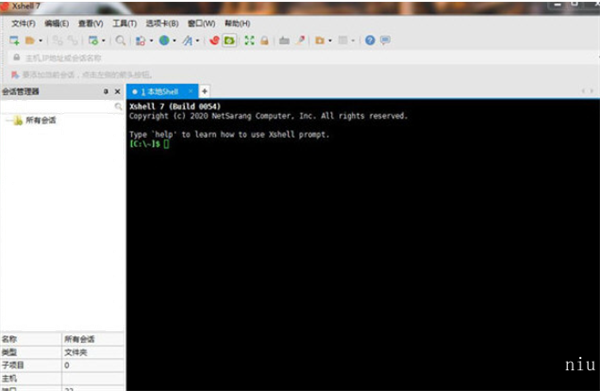The image size is (600, 391).
Task: Select the 所有会话 folder in tree
Action: pos(41,121)
